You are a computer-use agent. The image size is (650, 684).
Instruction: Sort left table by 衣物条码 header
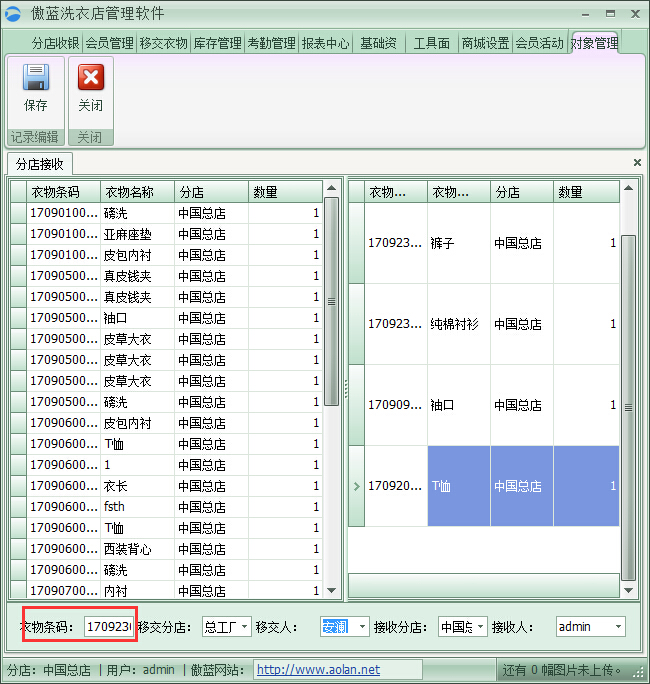(x=64, y=192)
